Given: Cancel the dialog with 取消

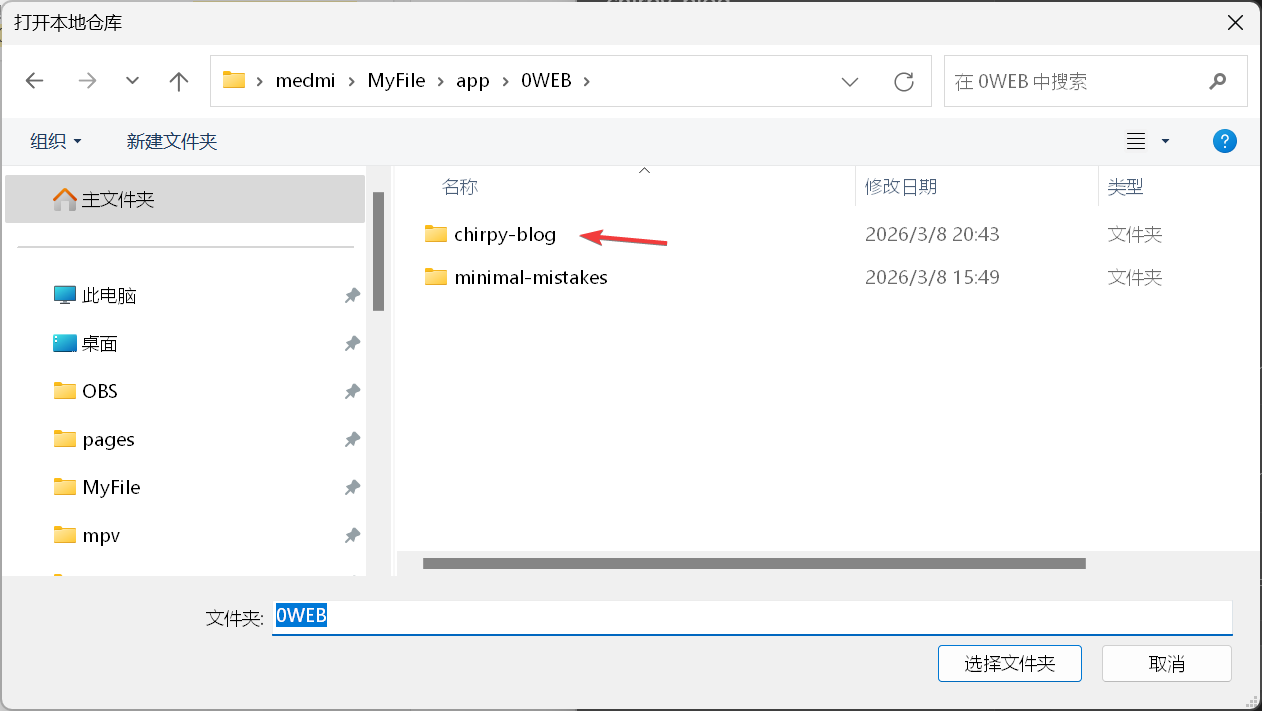Looking at the screenshot, I should click(x=1166, y=663).
